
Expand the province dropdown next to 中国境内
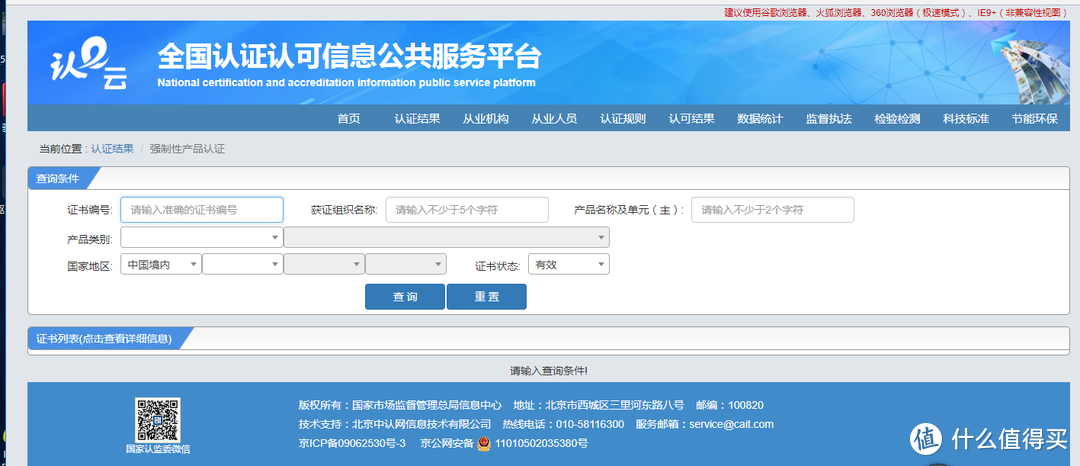[242, 264]
